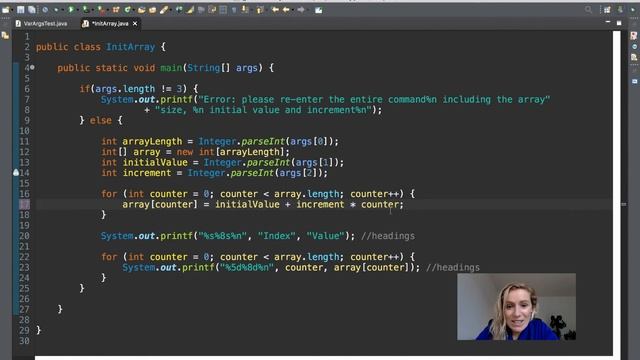Switch to the Java perspective icon
The image size is (640, 360).
tap(620, 10)
